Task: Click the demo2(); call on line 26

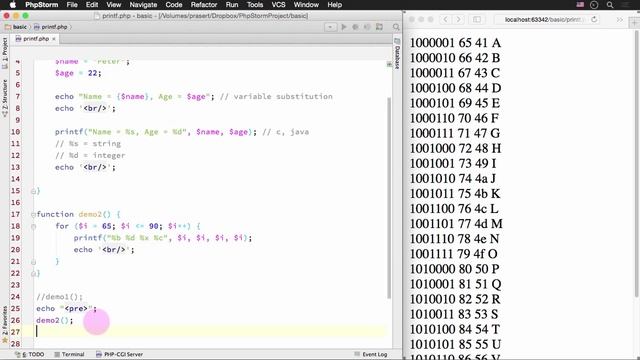Action: 55,320
